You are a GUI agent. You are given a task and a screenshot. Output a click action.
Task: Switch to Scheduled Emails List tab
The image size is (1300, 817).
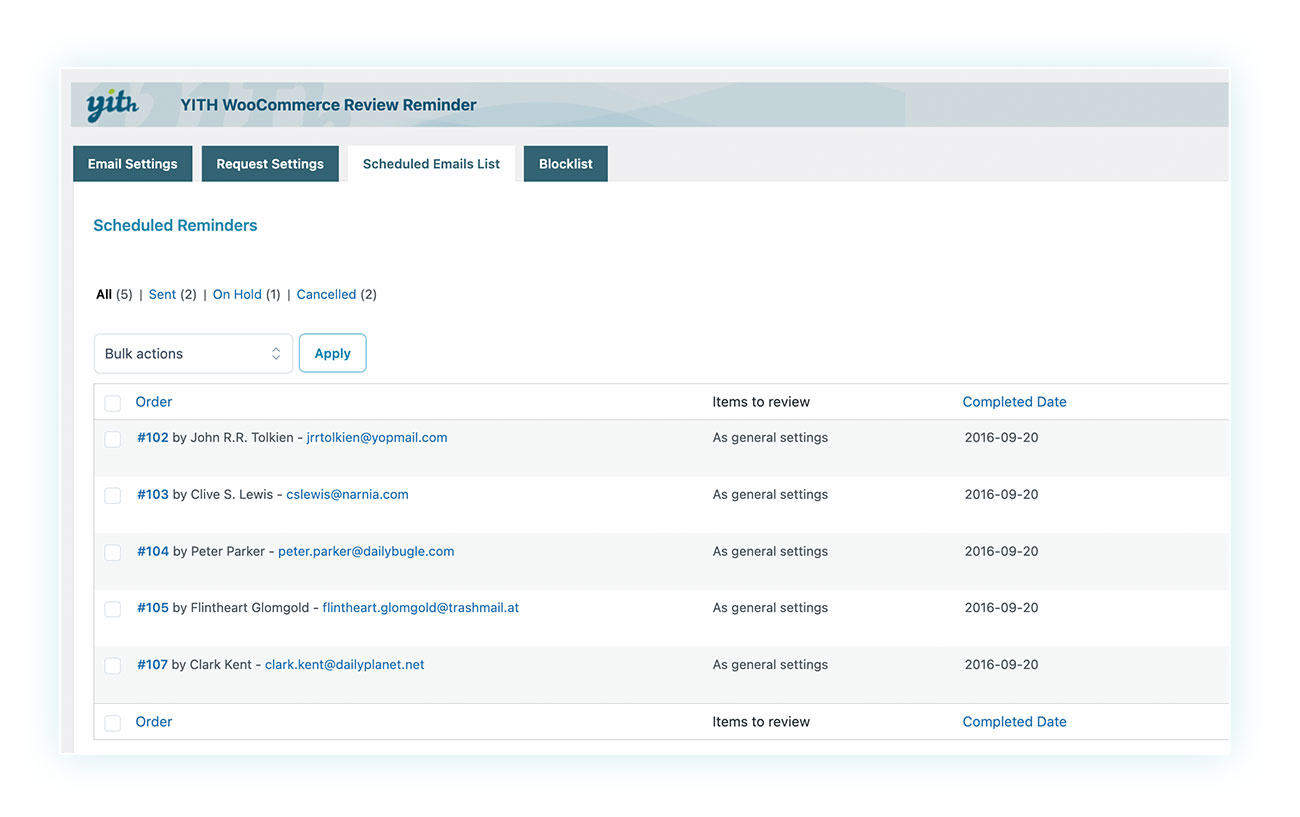431,164
